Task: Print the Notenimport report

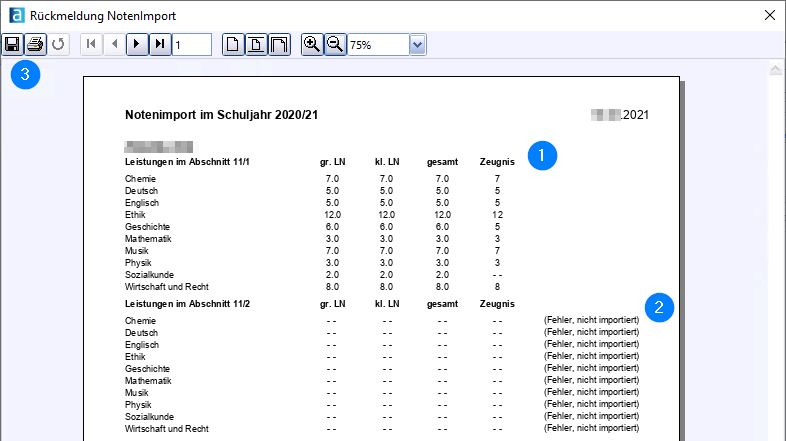Action: (x=35, y=45)
